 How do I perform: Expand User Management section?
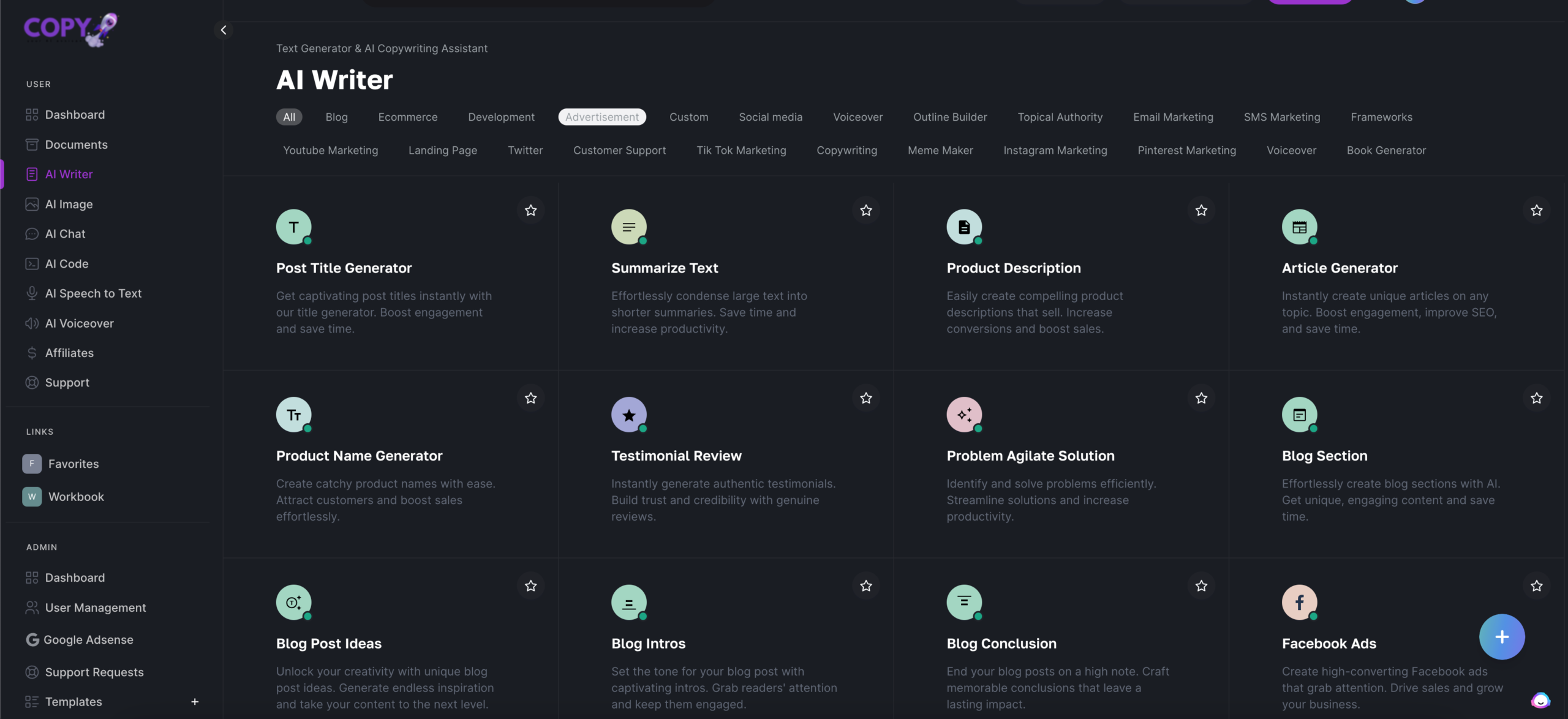click(x=95, y=608)
